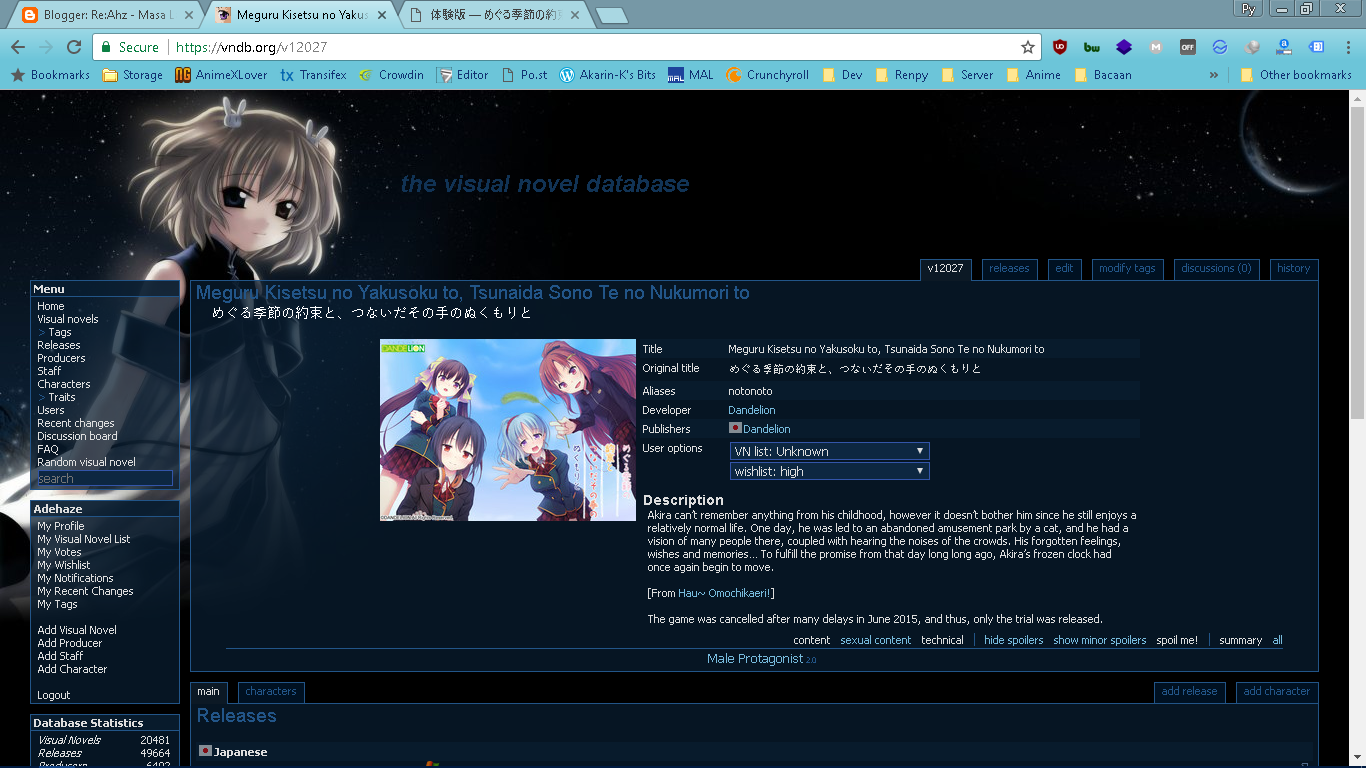Click the sidebar search field
The image size is (1366, 768).
pyautogui.click(x=105, y=479)
